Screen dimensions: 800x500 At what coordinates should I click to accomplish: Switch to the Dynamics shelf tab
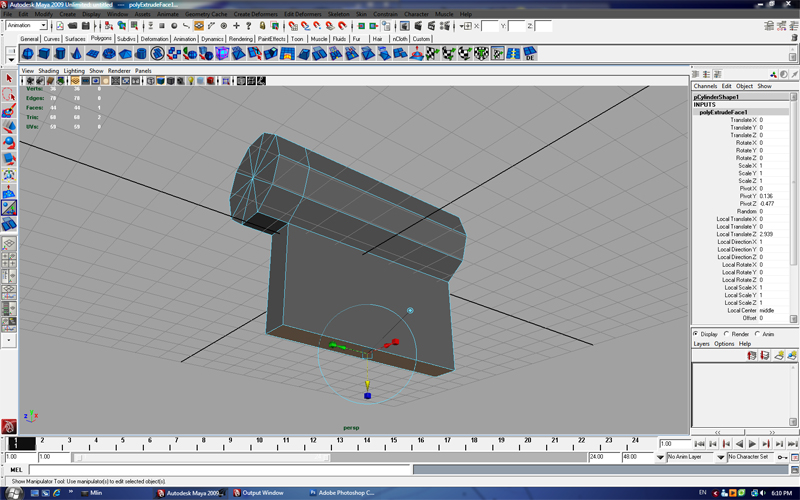(212, 39)
